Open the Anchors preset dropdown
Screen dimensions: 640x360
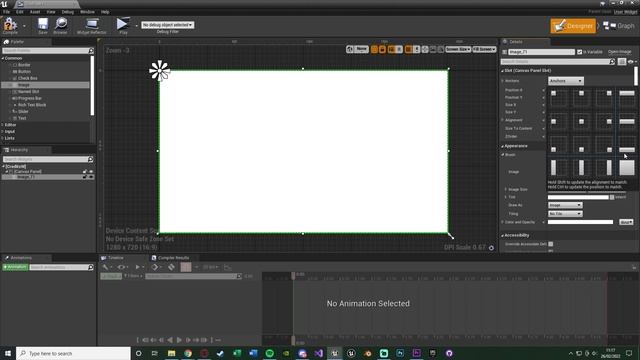[x=566, y=81]
